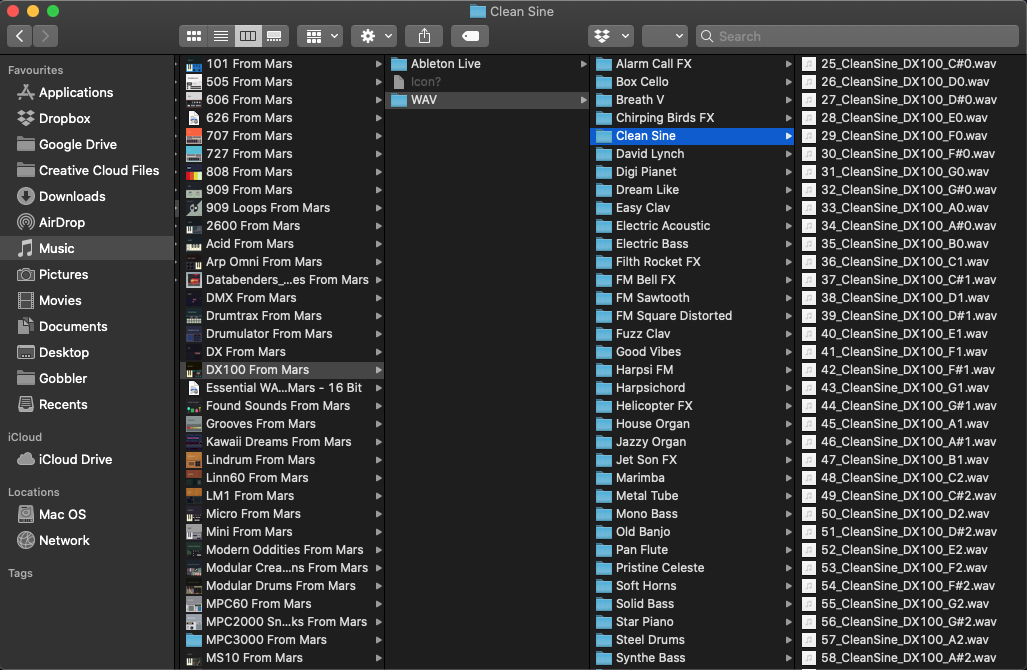This screenshot has width=1027, height=670.
Task: Select 53_CleanSine_DX100_F2.wav file
Action: [x=912, y=568]
